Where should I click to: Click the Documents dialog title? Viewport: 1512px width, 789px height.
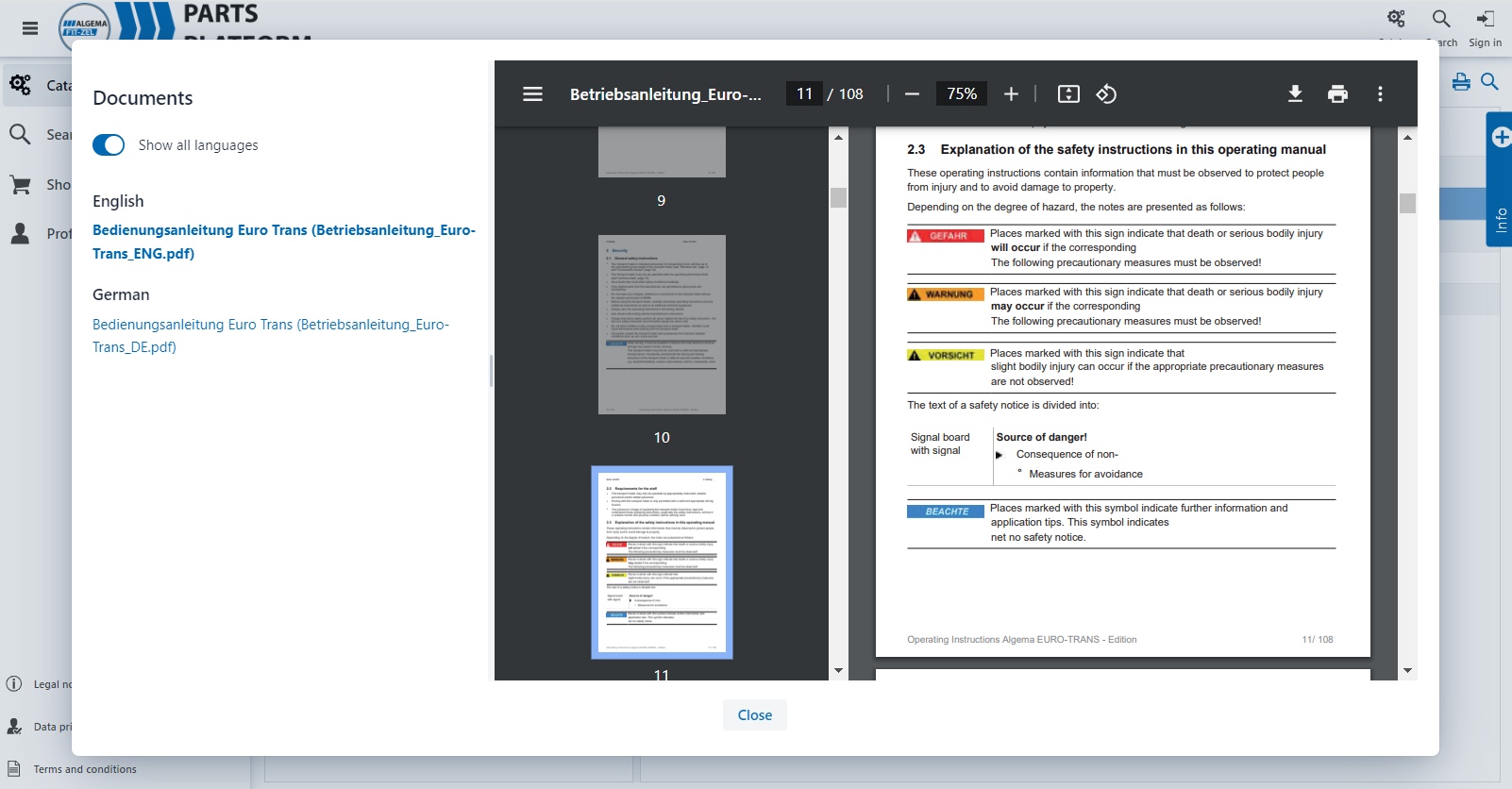(143, 98)
